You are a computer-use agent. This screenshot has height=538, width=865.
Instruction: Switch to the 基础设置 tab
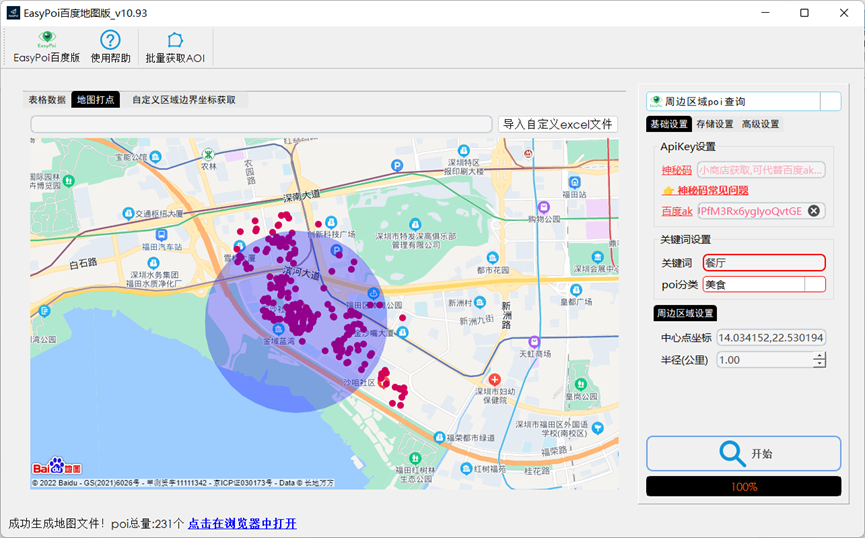669,124
